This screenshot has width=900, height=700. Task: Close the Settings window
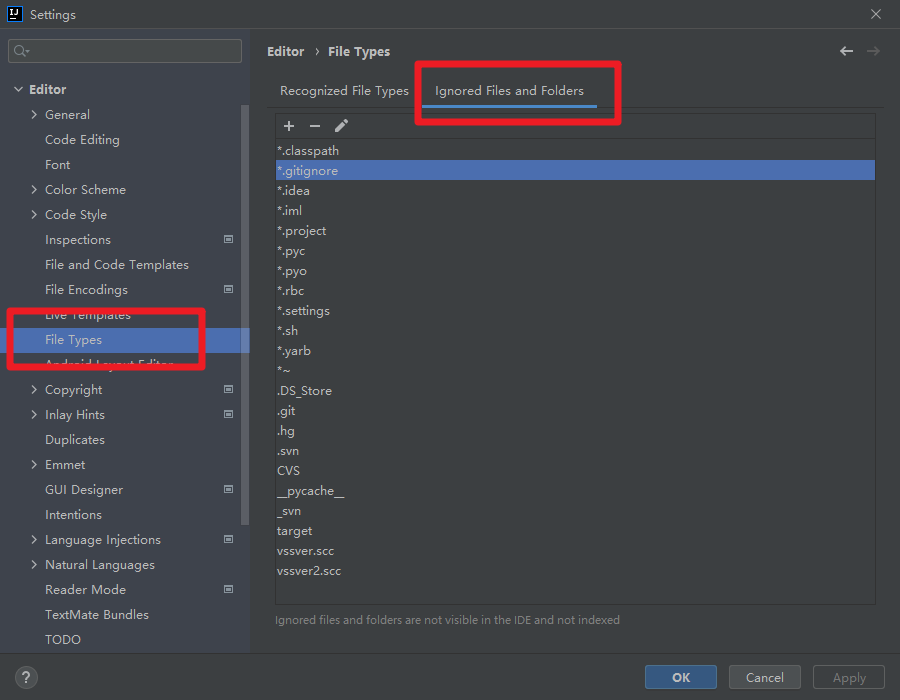875,14
